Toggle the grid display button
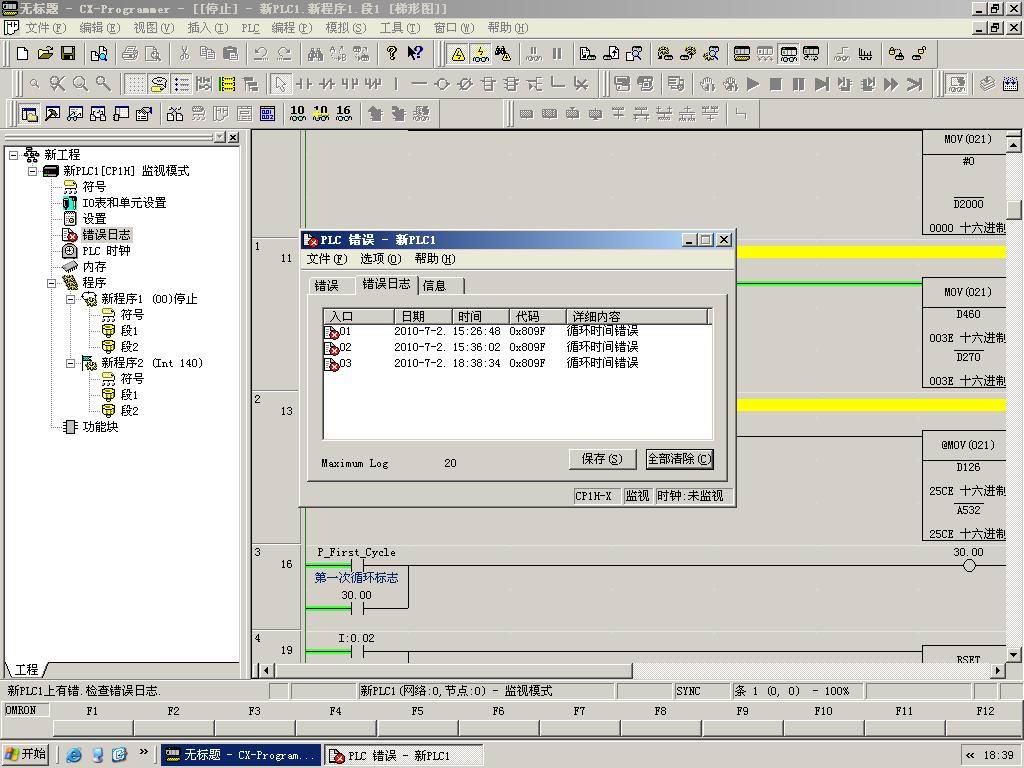Image resolution: width=1024 pixels, height=768 pixels. click(135, 84)
